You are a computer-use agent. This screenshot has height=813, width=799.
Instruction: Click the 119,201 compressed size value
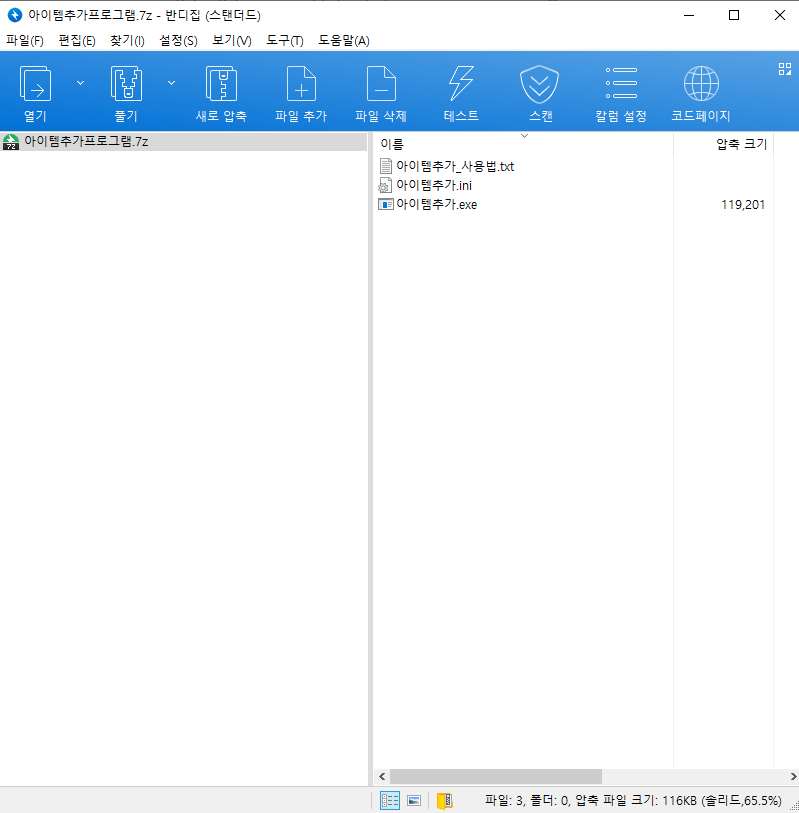click(742, 205)
